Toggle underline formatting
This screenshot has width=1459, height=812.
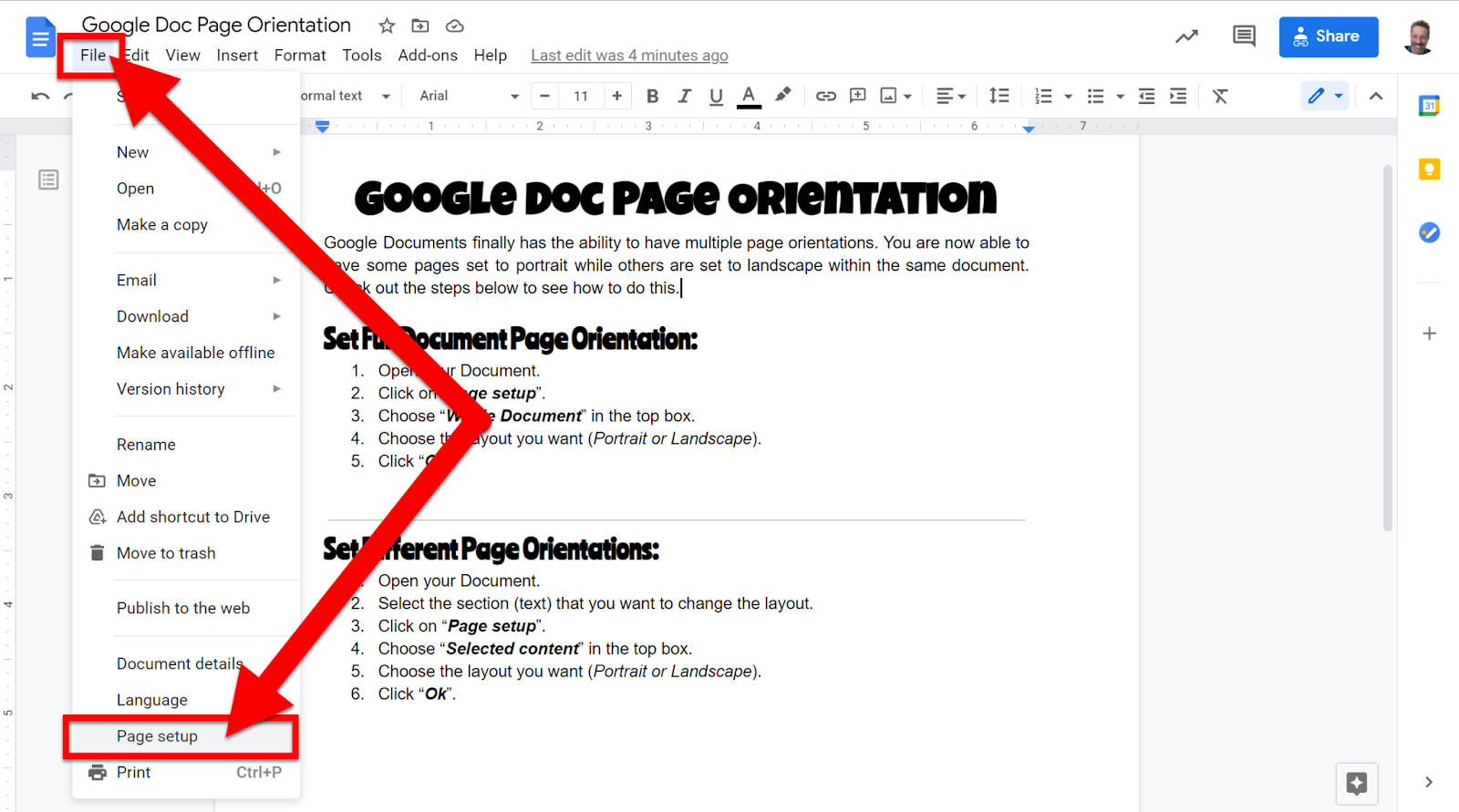pos(716,96)
